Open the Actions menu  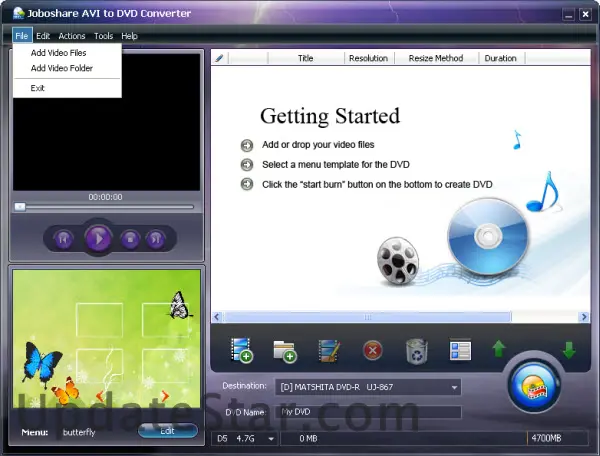pyautogui.click(x=72, y=36)
